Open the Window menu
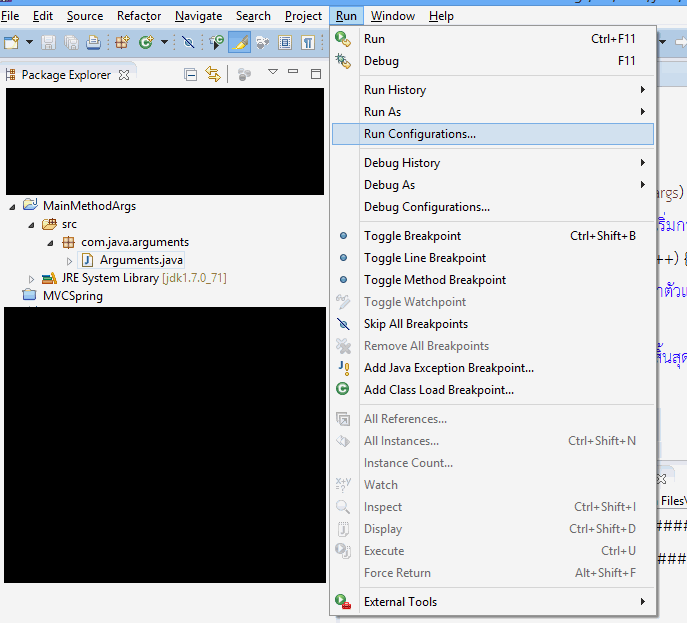Screen dimensions: 687x623 point(393,16)
